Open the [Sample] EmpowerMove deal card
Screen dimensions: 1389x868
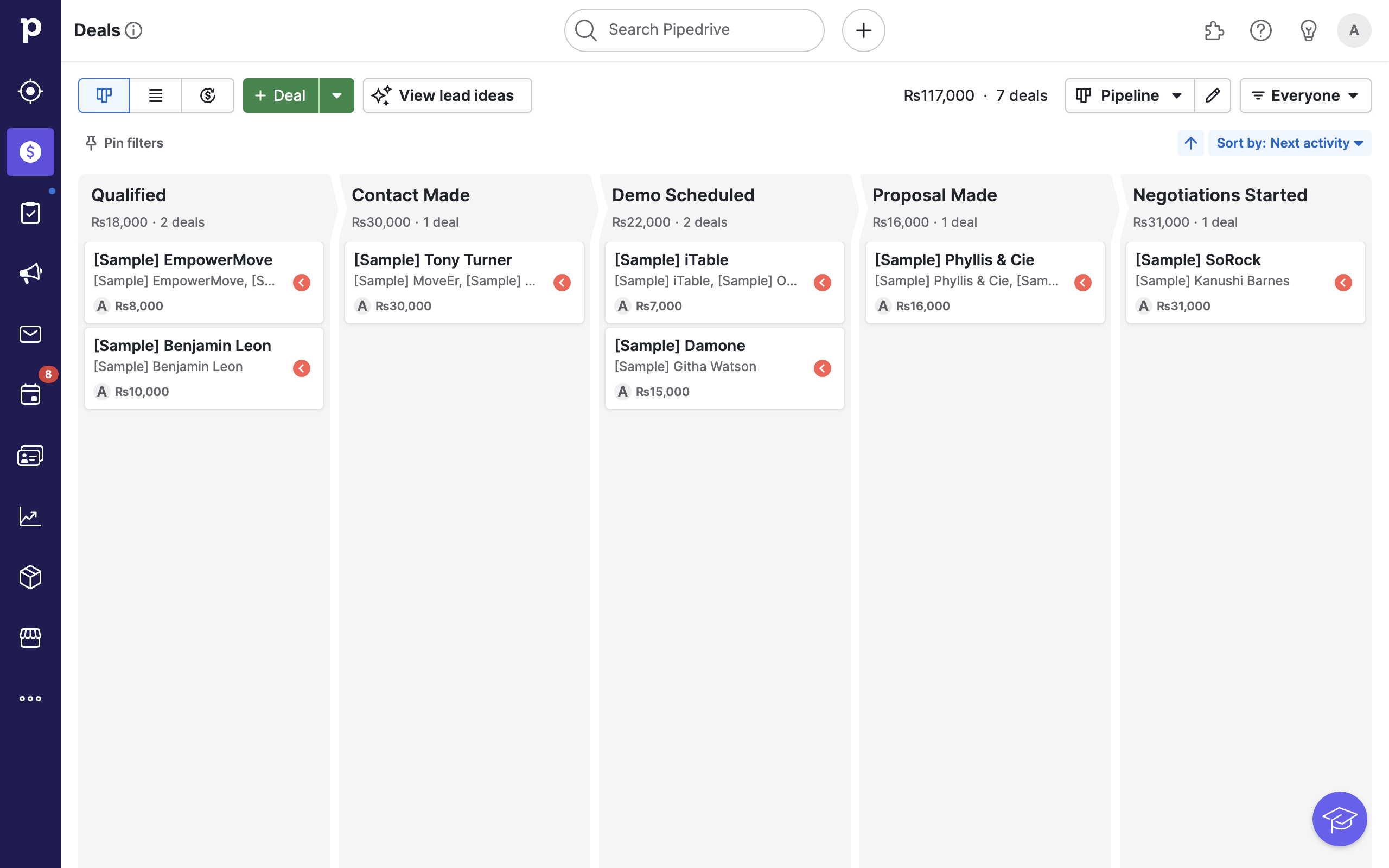[204, 283]
